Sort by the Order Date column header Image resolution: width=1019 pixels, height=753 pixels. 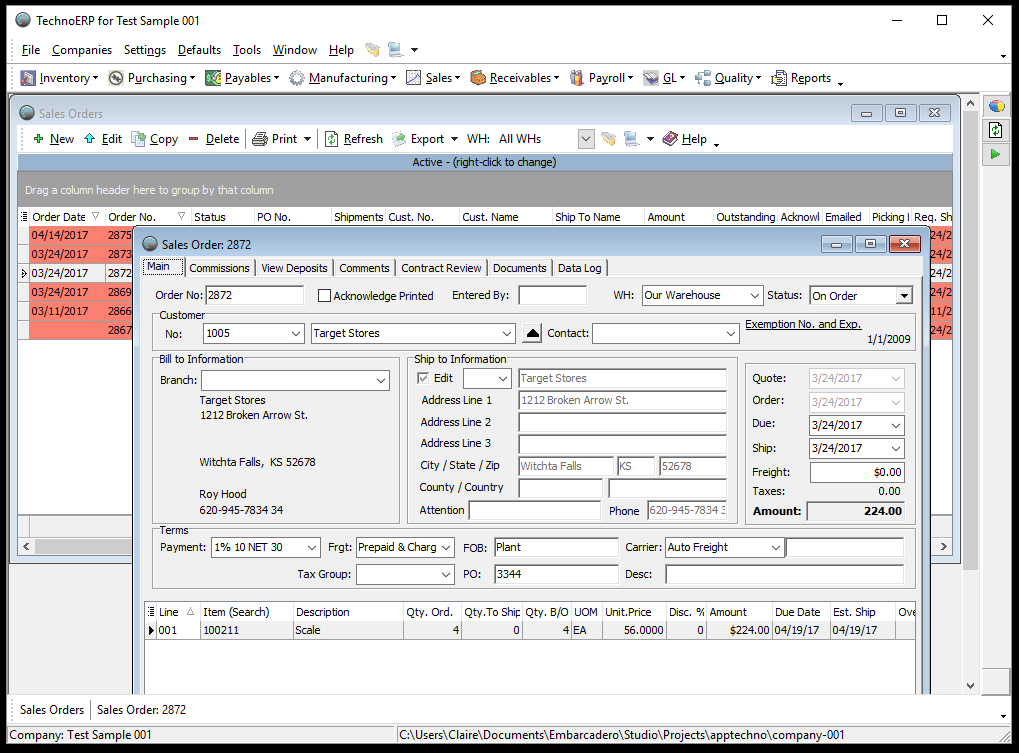pos(66,217)
